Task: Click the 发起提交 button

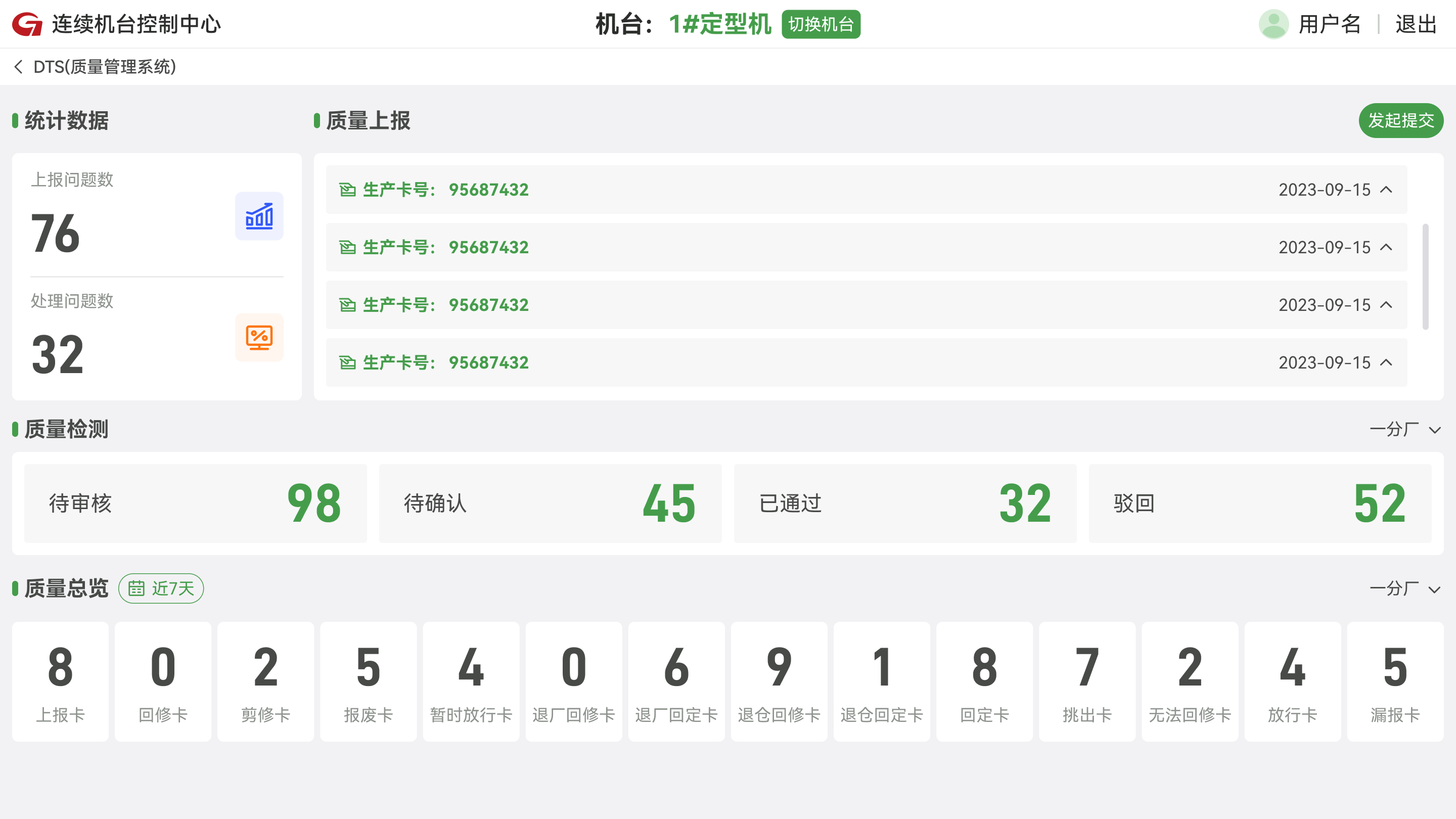Action: pyautogui.click(x=1400, y=120)
